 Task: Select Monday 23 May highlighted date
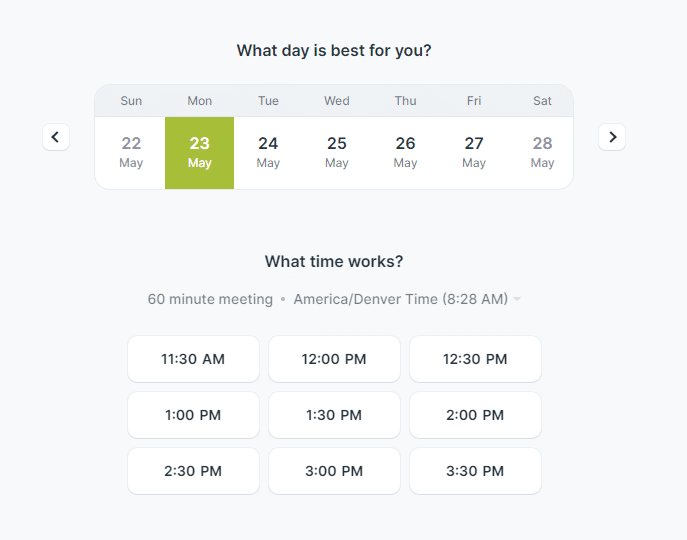(x=199, y=153)
